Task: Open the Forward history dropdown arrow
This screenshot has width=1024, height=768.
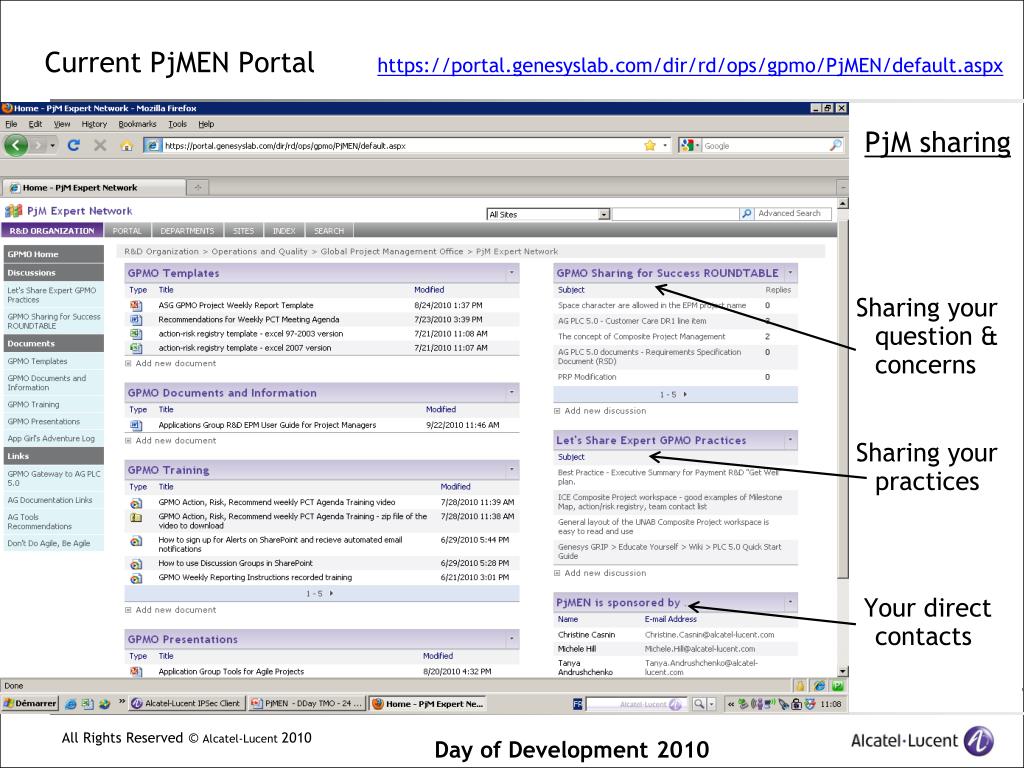Action: 52,145
